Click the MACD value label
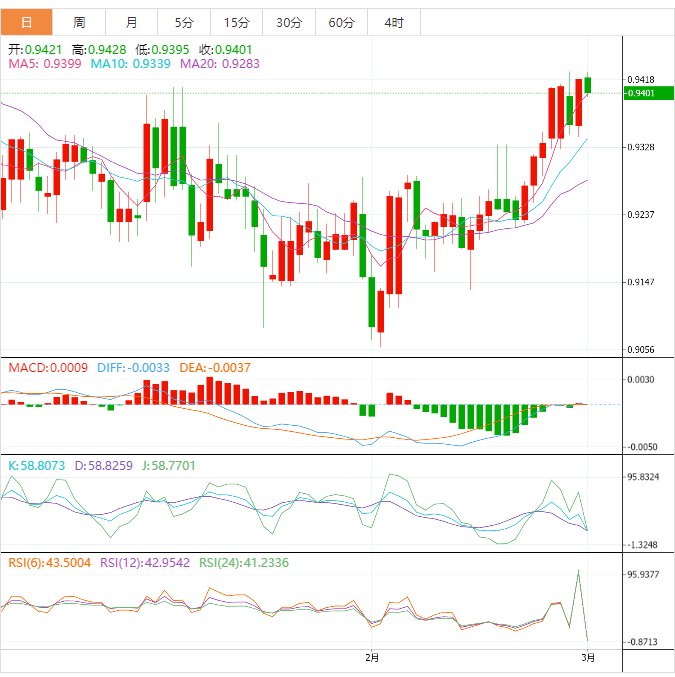 [48, 368]
